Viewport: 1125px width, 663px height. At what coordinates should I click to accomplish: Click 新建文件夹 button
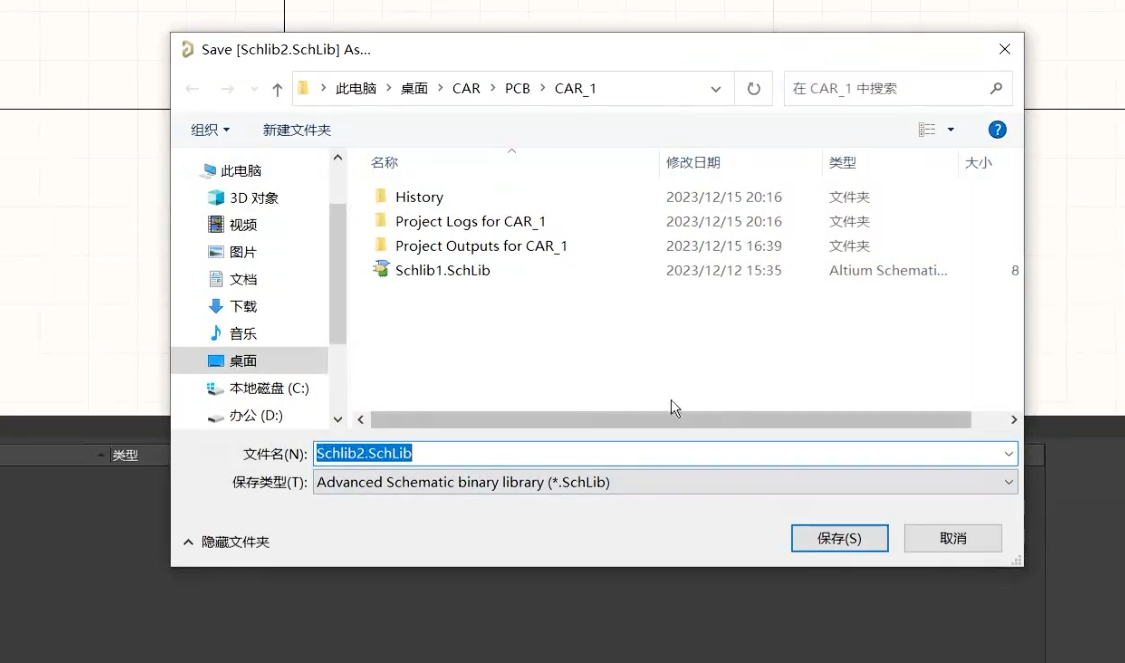(x=296, y=130)
